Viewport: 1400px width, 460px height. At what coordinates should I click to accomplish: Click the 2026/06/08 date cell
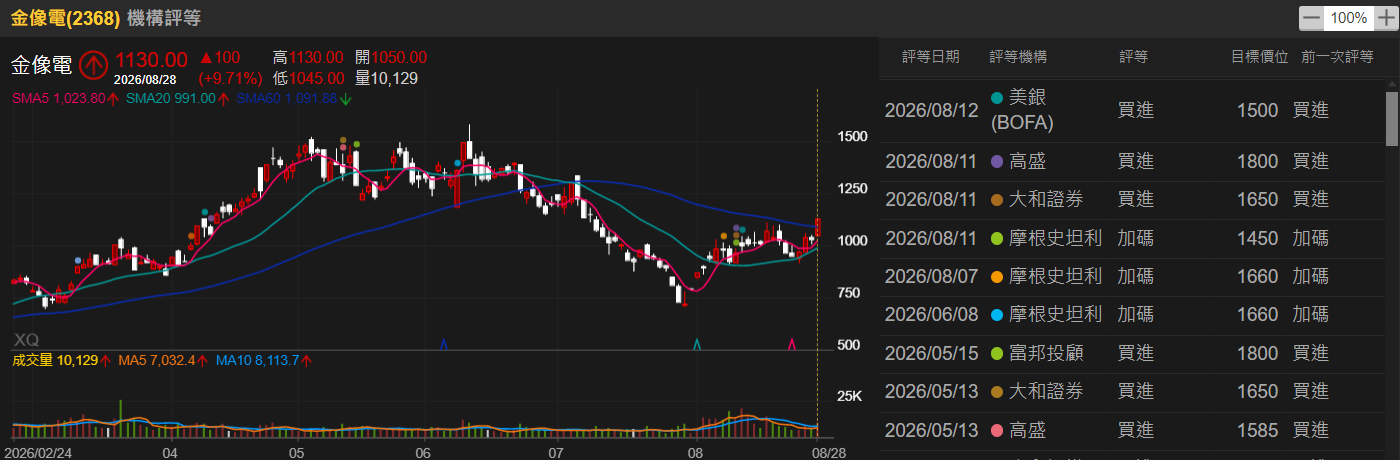[x=932, y=315]
